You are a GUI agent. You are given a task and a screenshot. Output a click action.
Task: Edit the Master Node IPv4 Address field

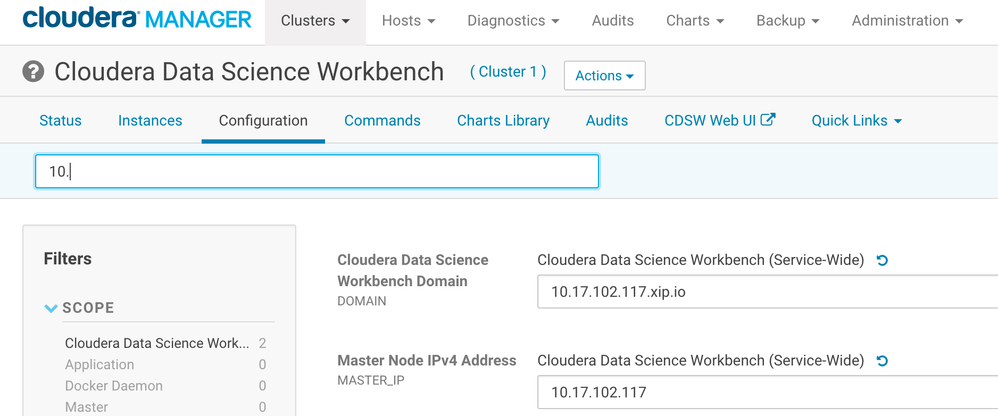click(x=766, y=392)
